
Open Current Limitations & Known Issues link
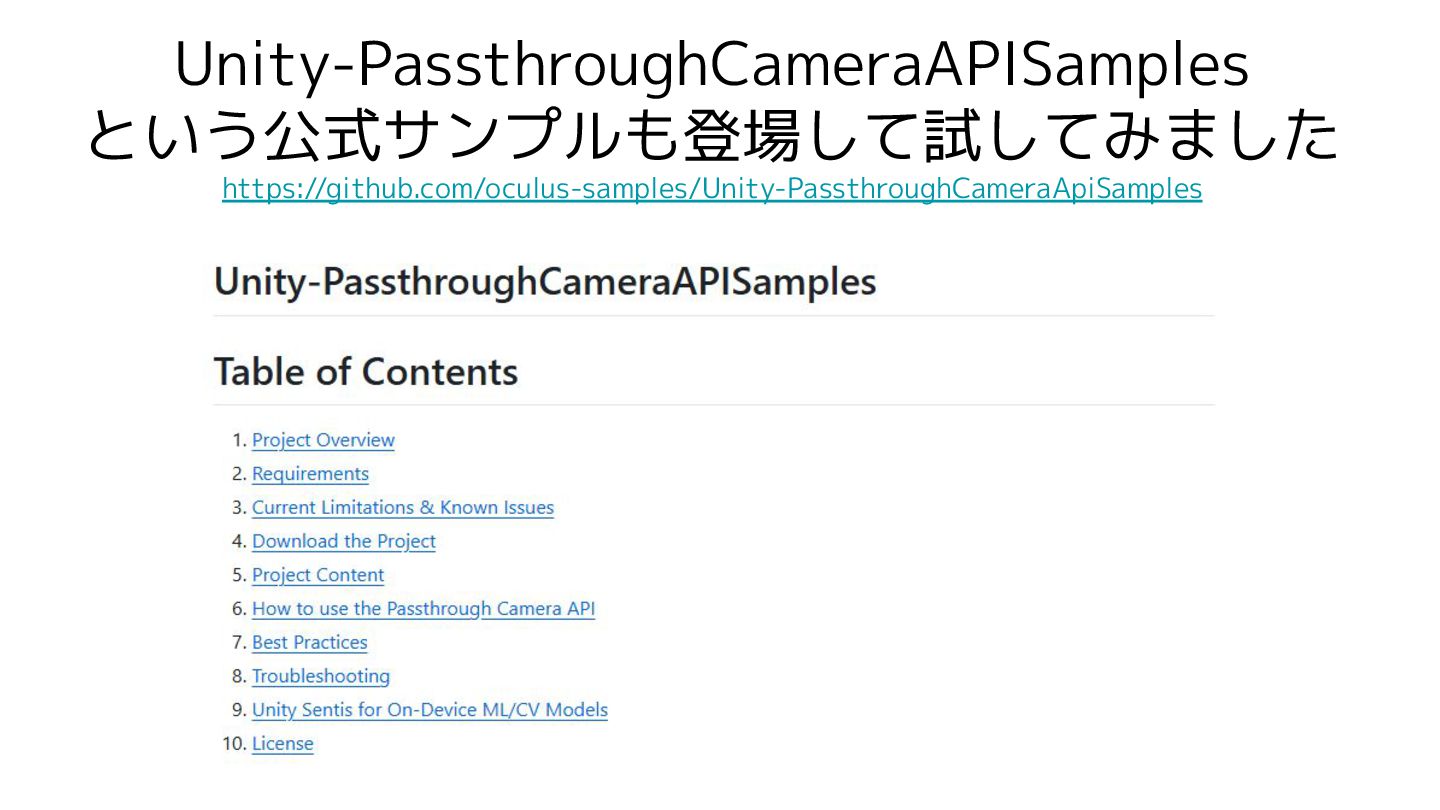402,507
